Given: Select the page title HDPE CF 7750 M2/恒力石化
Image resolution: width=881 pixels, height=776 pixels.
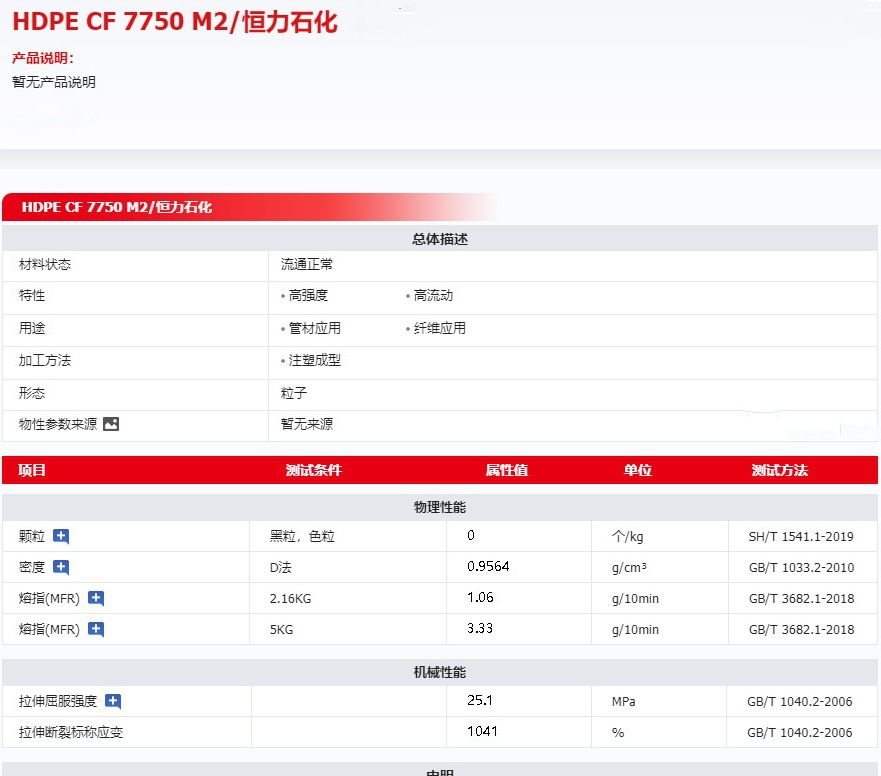Looking at the screenshot, I should (x=175, y=22).
